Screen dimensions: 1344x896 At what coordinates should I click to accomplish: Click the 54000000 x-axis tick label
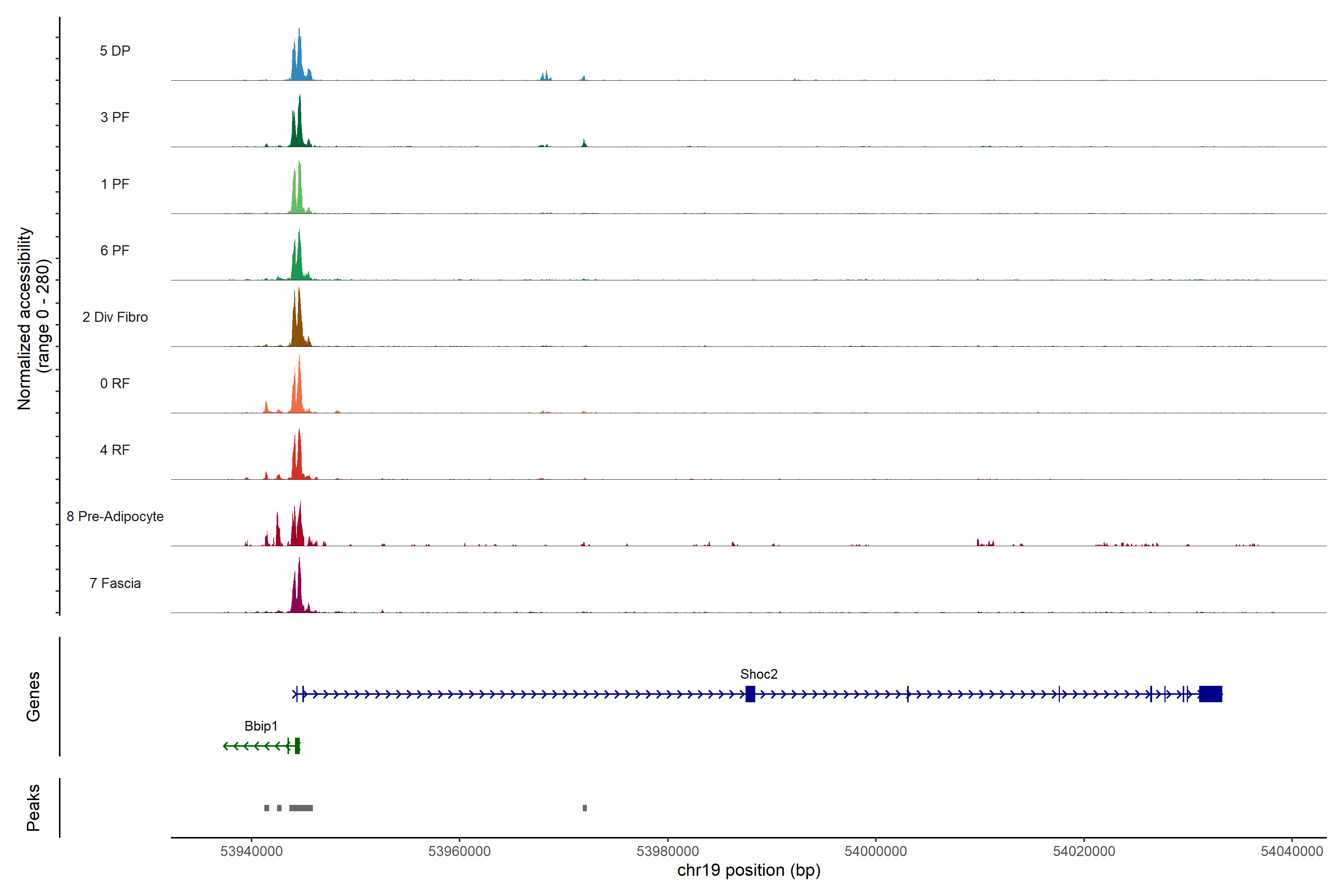(875, 851)
